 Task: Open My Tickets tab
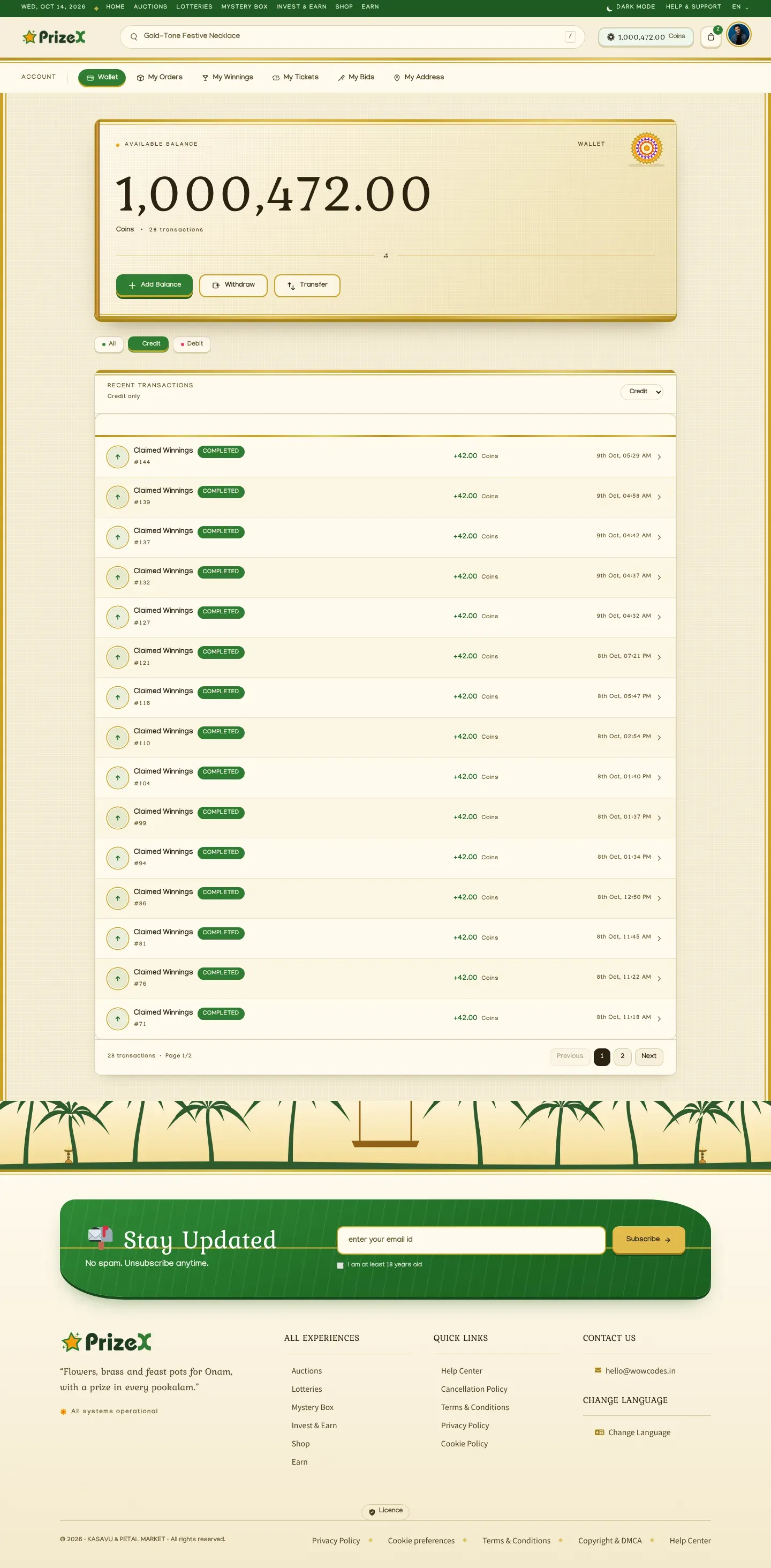coord(295,77)
